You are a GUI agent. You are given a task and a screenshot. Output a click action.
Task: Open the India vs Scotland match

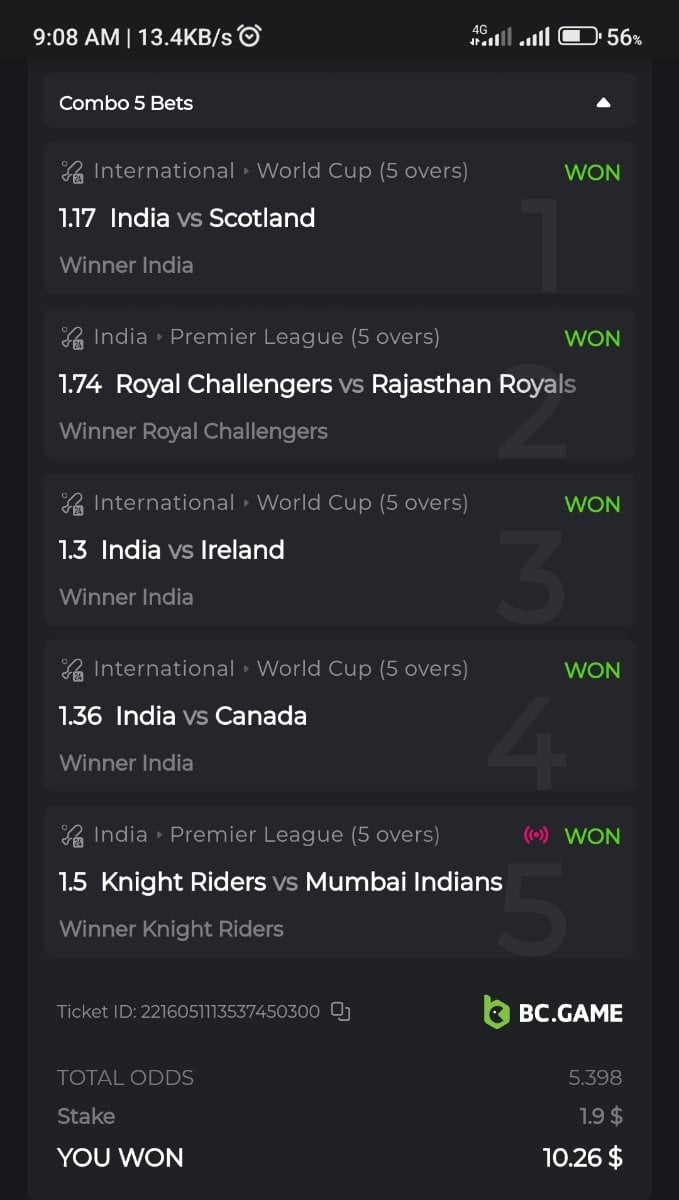[x=212, y=218]
